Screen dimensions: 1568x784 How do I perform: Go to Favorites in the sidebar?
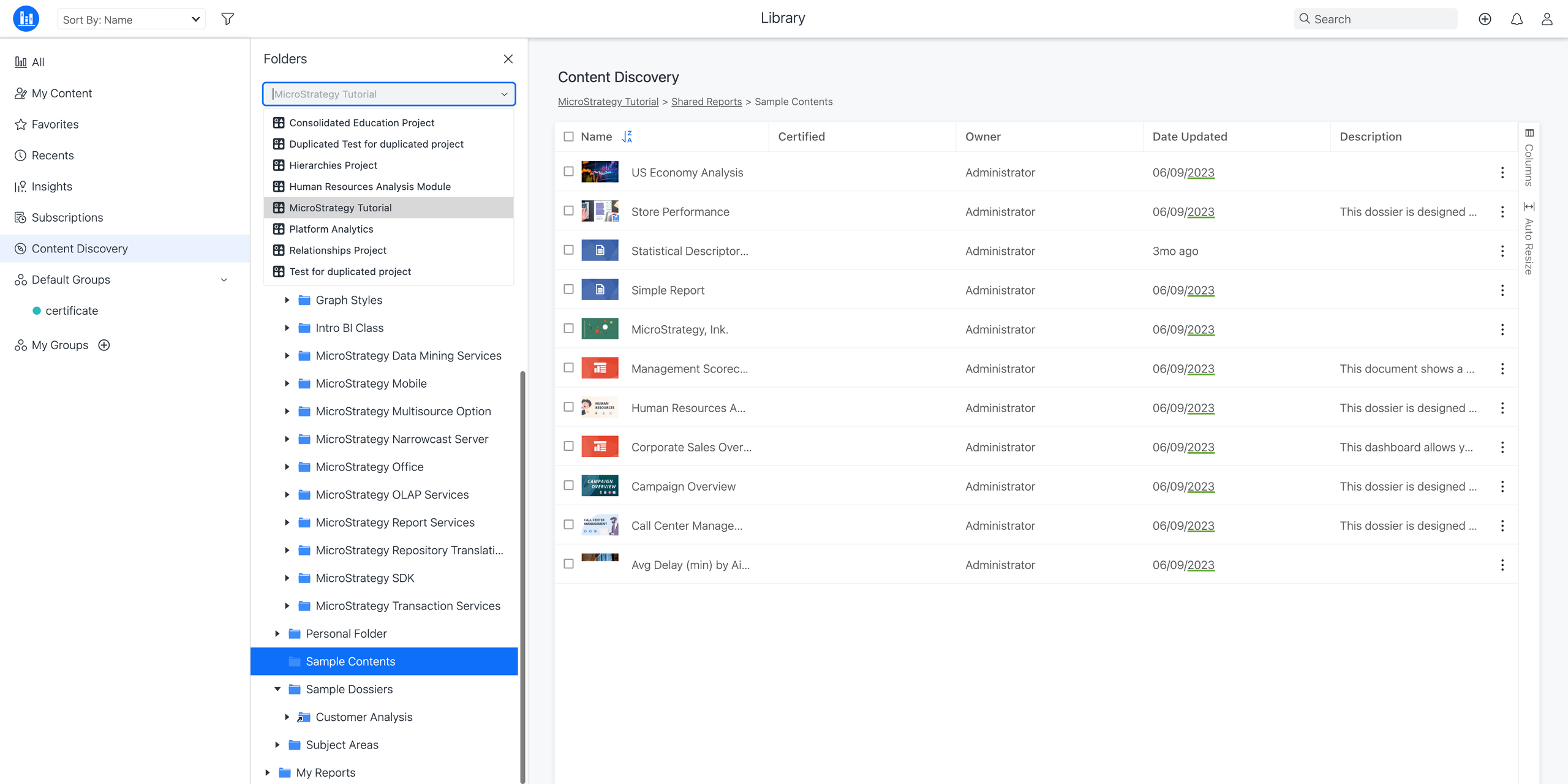[55, 124]
